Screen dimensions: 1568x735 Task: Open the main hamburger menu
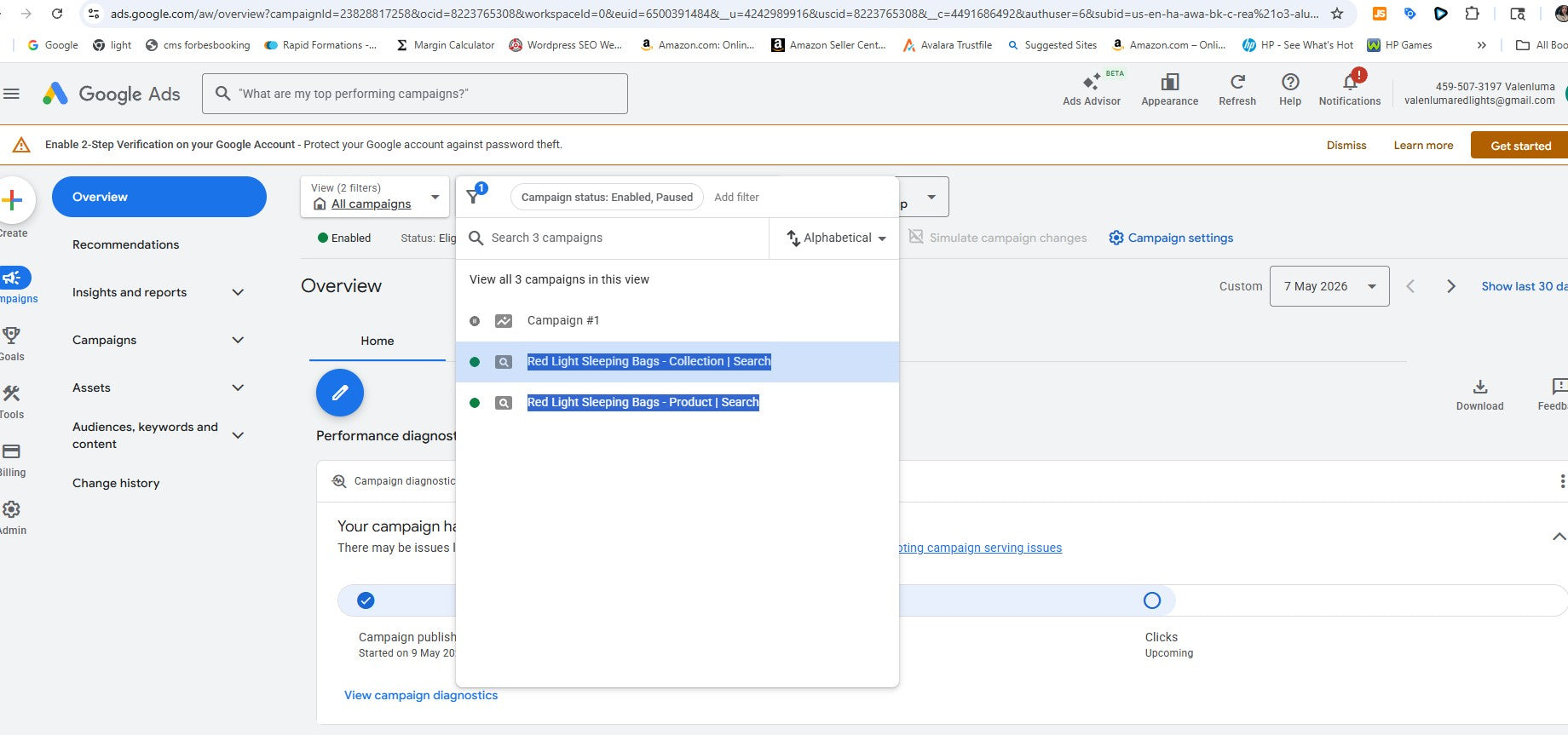pos(11,94)
